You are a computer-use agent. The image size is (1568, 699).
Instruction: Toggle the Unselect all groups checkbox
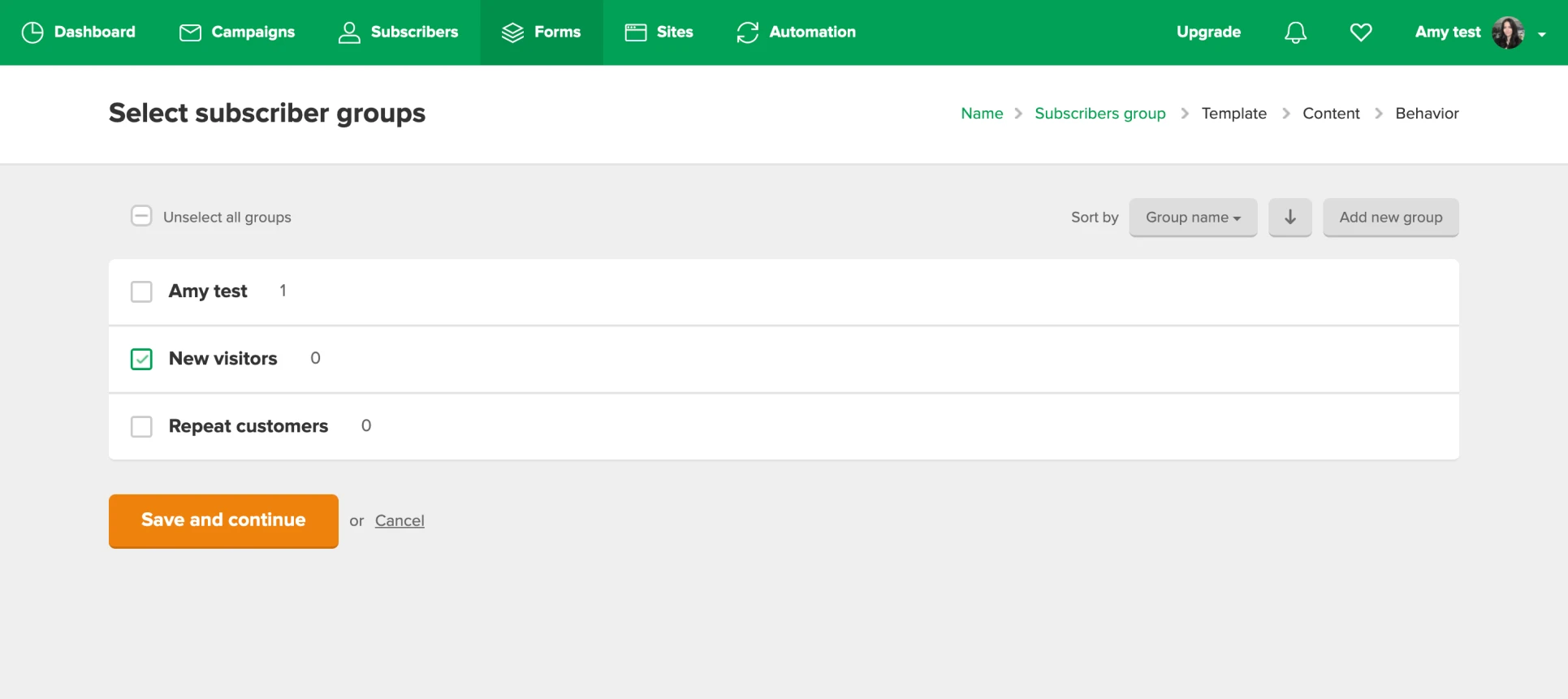pyautogui.click(x=141, y=216)
